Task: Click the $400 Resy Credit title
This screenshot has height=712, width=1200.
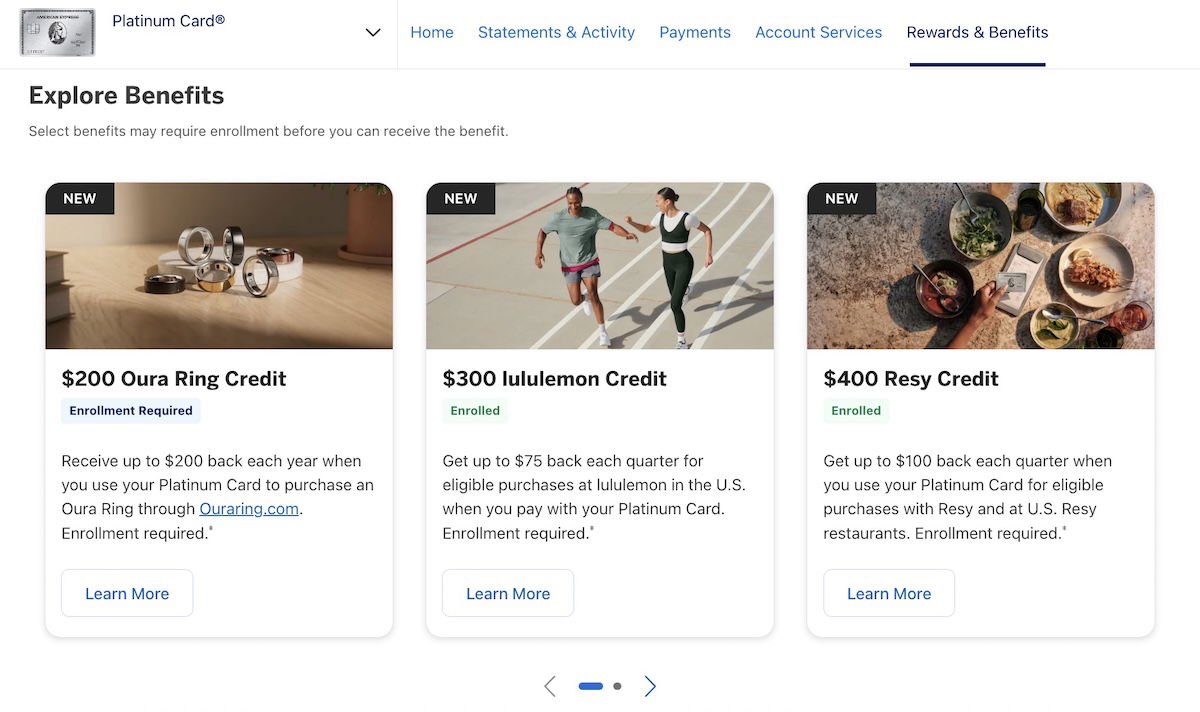Action: tap(911, 379)
